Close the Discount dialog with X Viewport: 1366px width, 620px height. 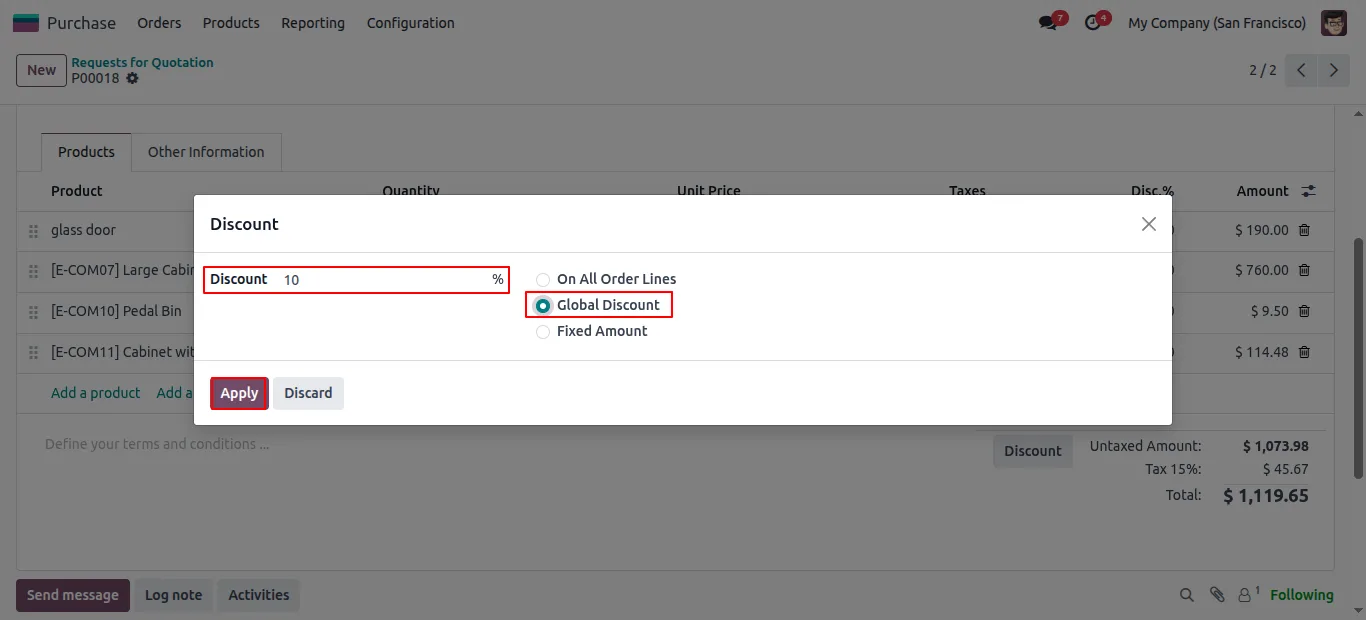(x=1149, y=224)
